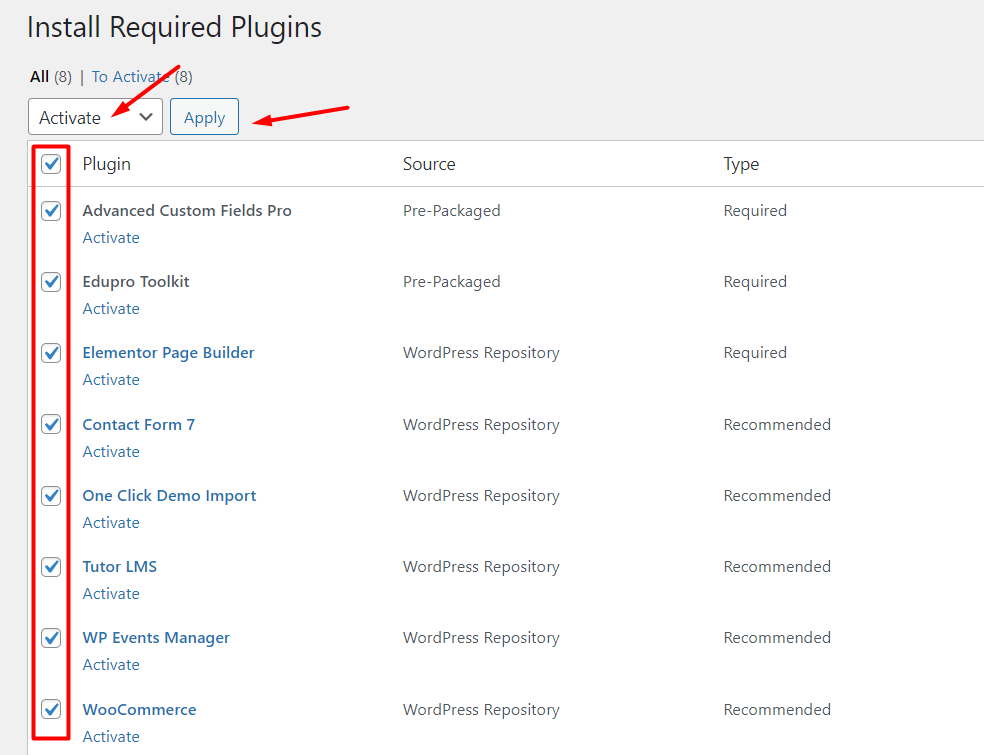Toggle the WooCommerce checkbox
The width and height of the screenshot is (984, 755).
51,709
